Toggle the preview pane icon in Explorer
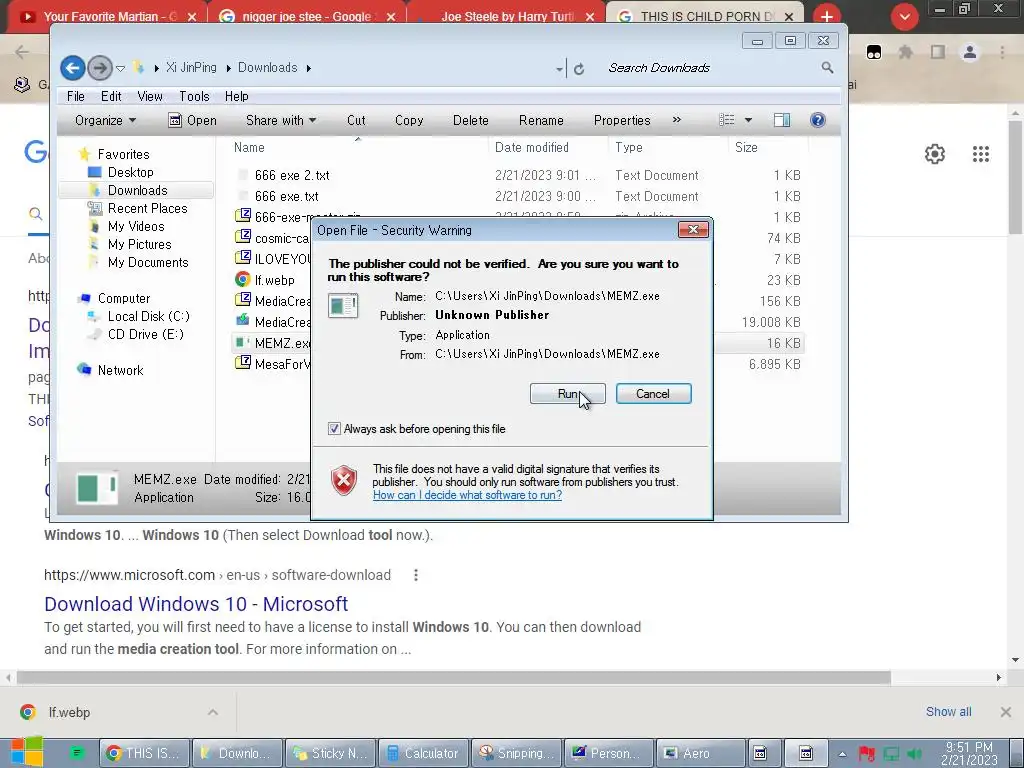 pyautogui.click(x=782, y=120)
